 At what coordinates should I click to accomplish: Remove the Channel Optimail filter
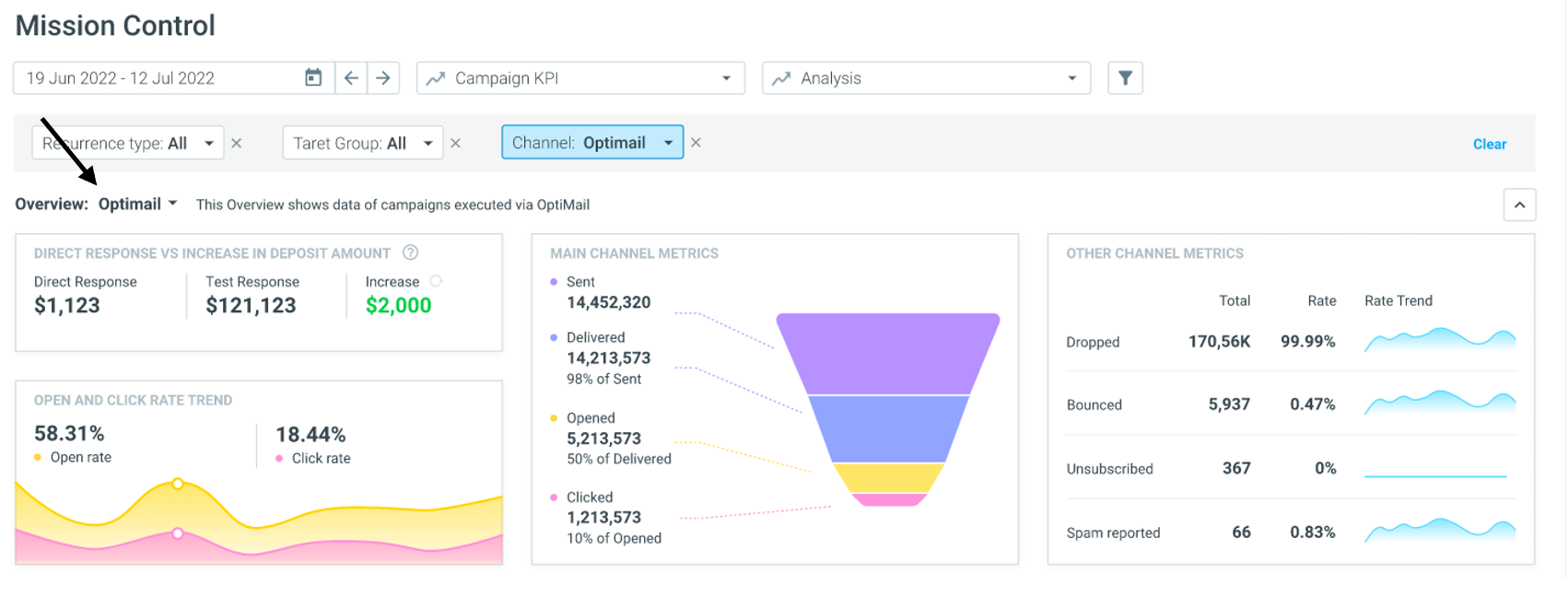[x=696, y=142]
